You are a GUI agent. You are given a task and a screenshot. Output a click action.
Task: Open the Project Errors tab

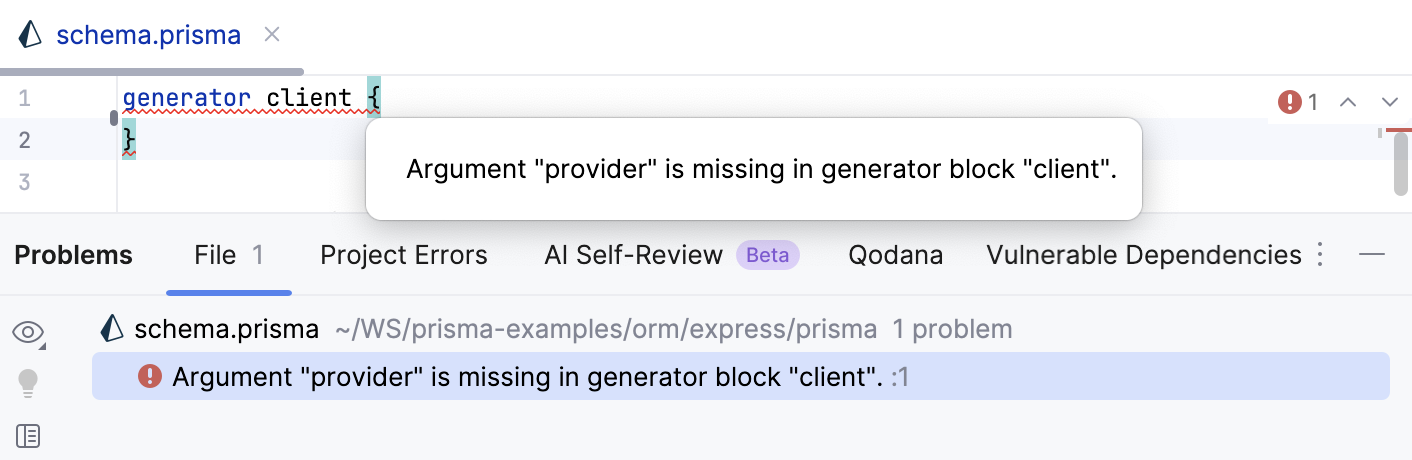tap(404, 256)
